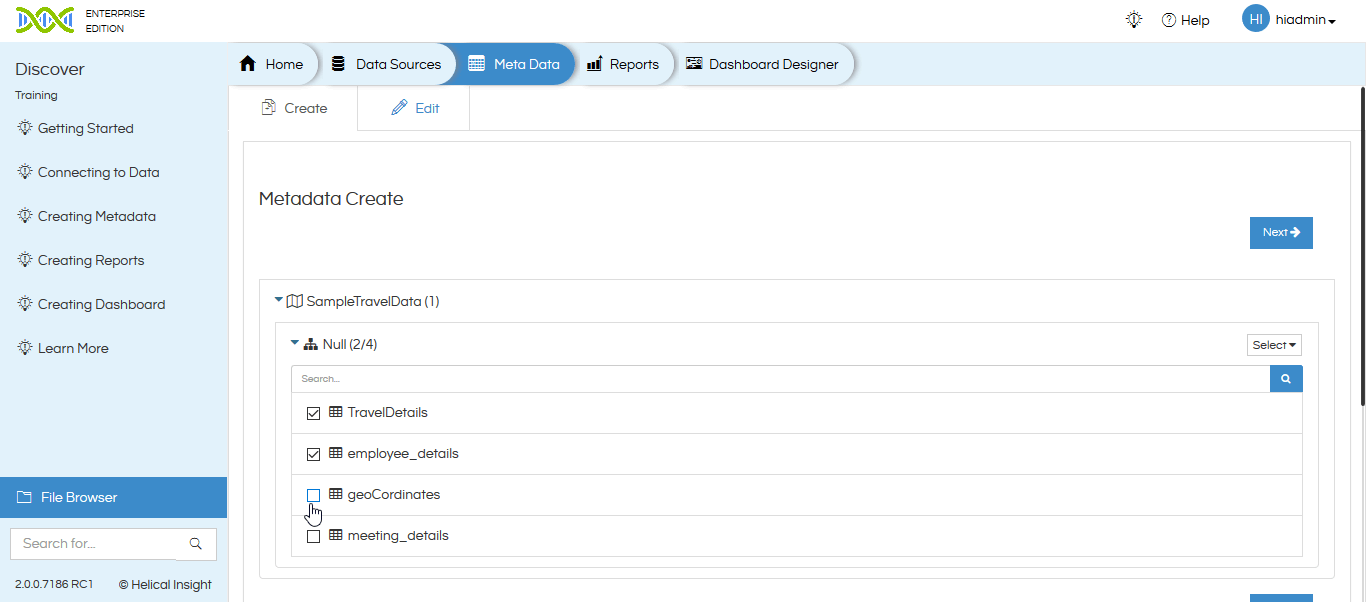Click the Null schema hierarchy icon
This screenshot has width=1366, height=602.
tap(310, 345)
